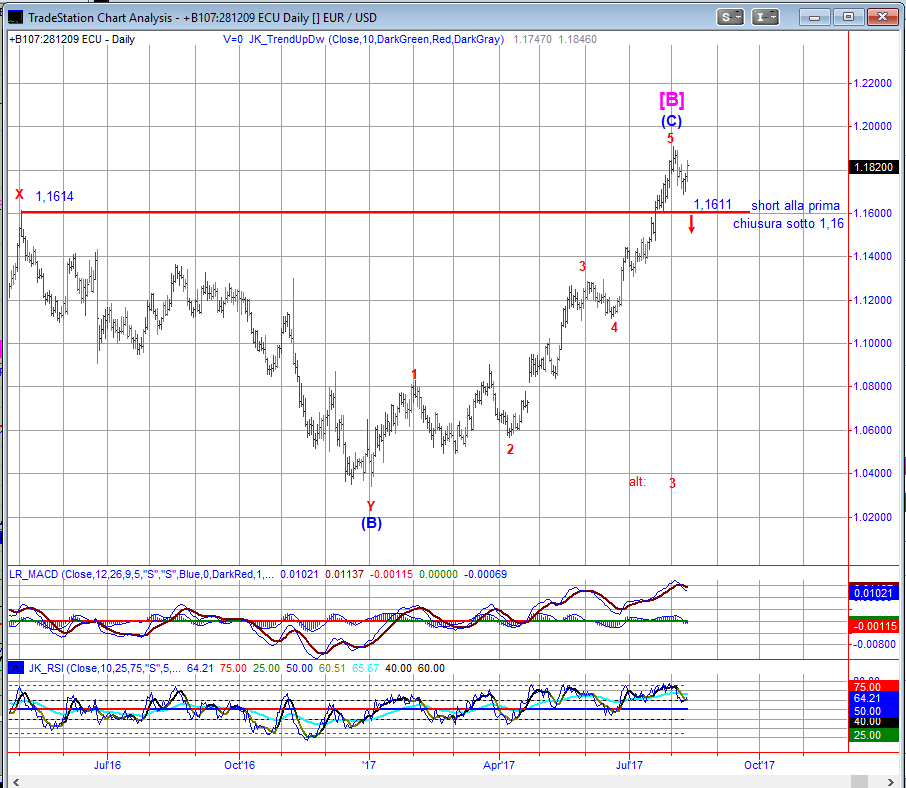Click the blue A icon beside JK_RSI
906x788 pixels.
(x=16, y=668)
